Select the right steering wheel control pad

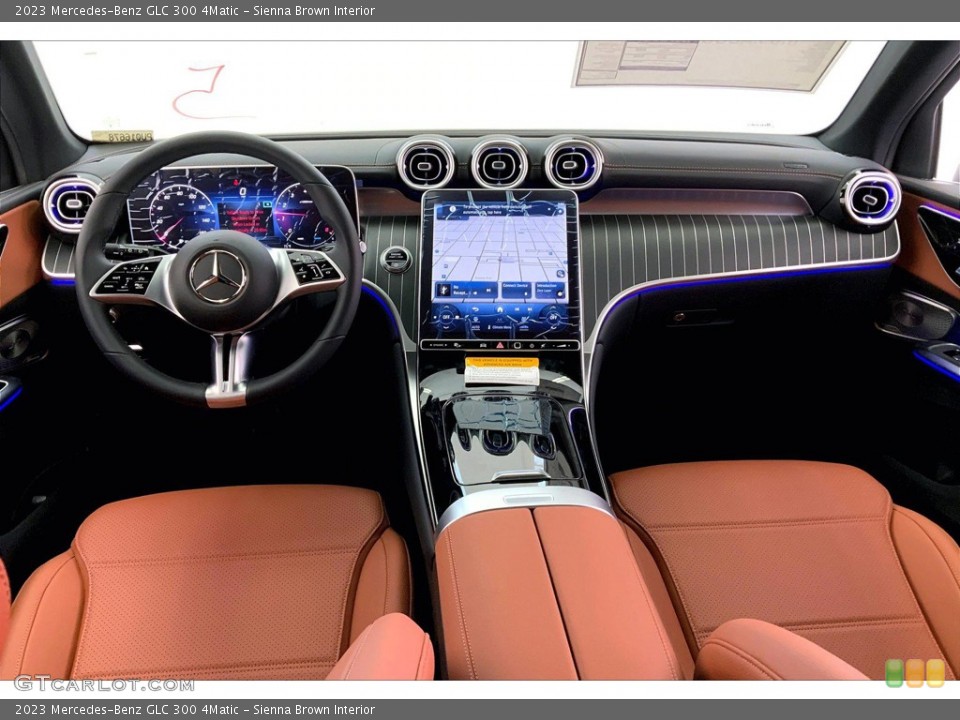(313, 266)
